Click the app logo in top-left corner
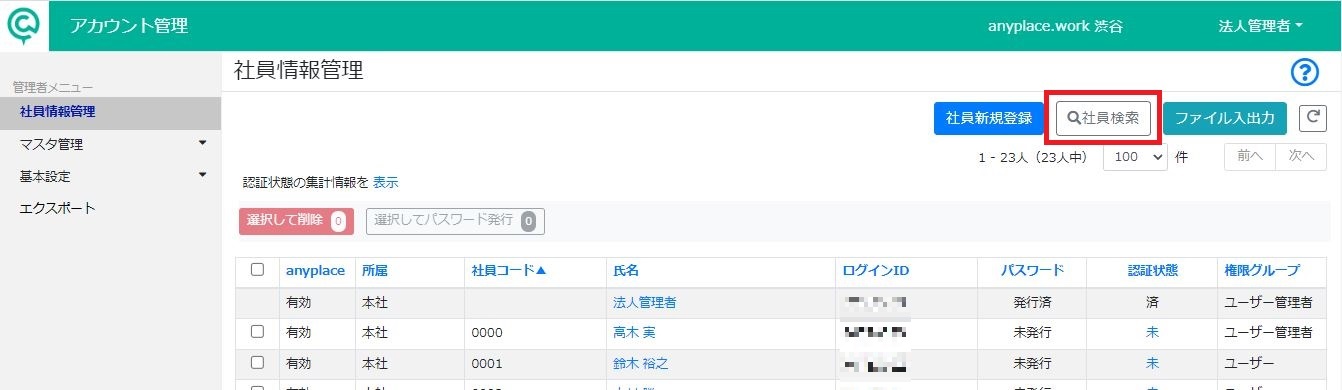 (x=24, y=25)
